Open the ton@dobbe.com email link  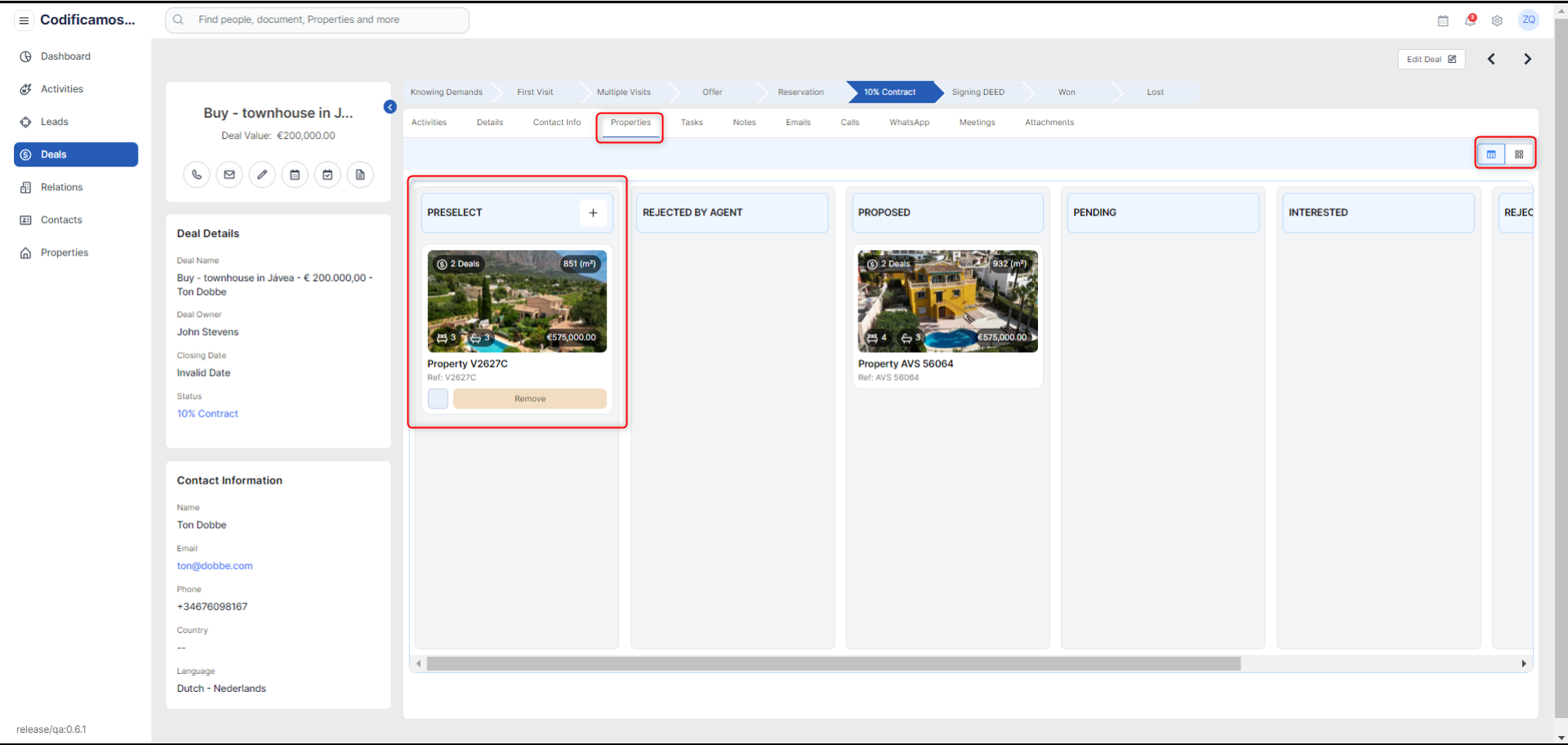pyautogui.click(x=215, y=566)
